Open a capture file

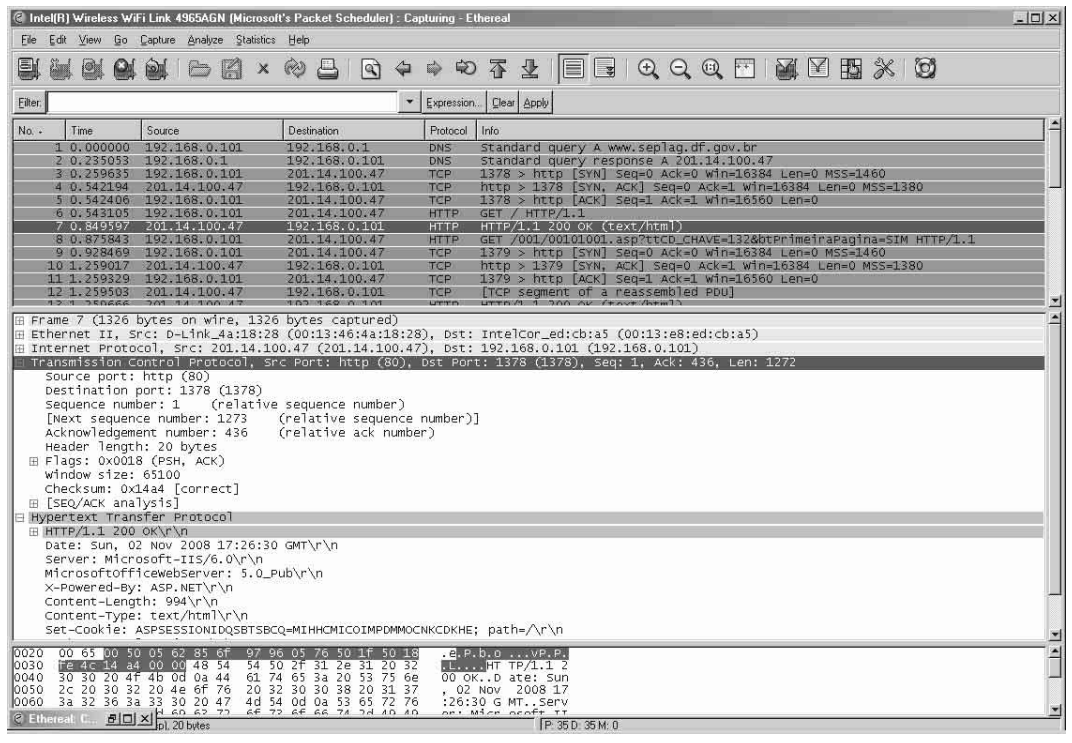pyautogui.click(x=200, y=68)
